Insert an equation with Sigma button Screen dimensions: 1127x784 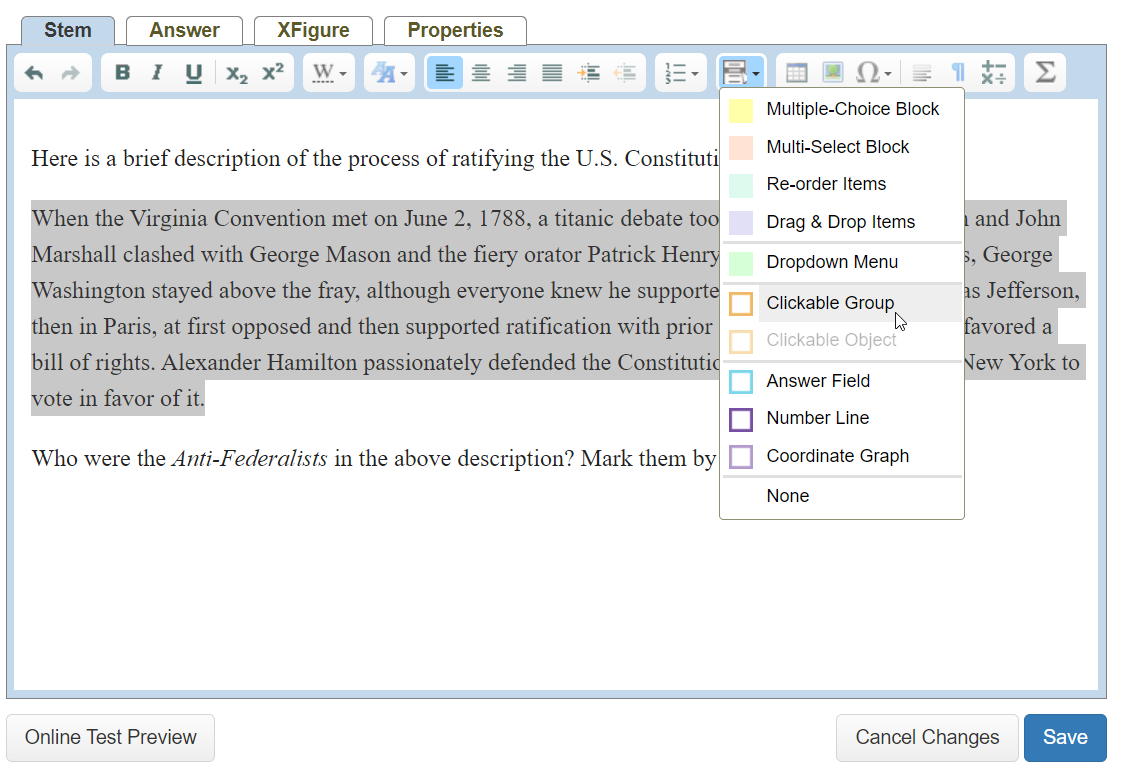[1045, 73]
